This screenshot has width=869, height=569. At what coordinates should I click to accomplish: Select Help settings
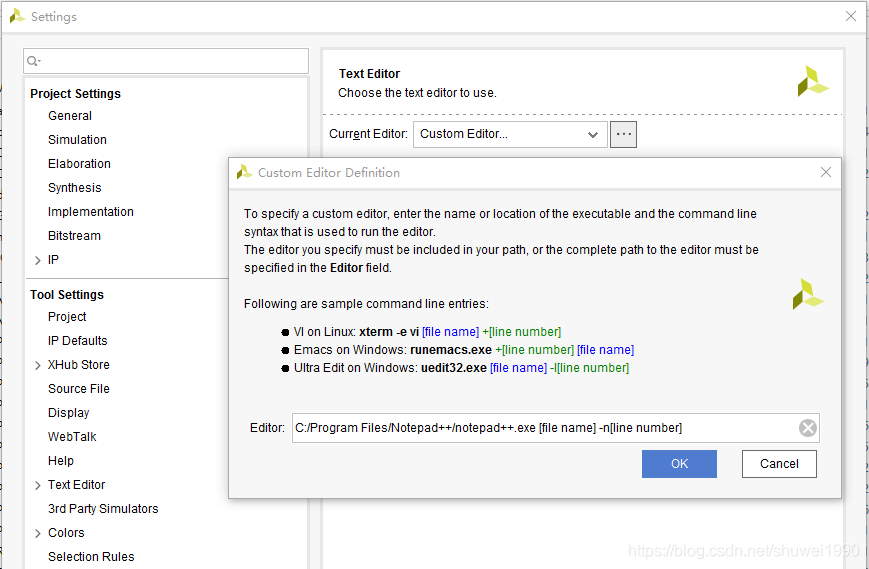click(x=60, y=461)
